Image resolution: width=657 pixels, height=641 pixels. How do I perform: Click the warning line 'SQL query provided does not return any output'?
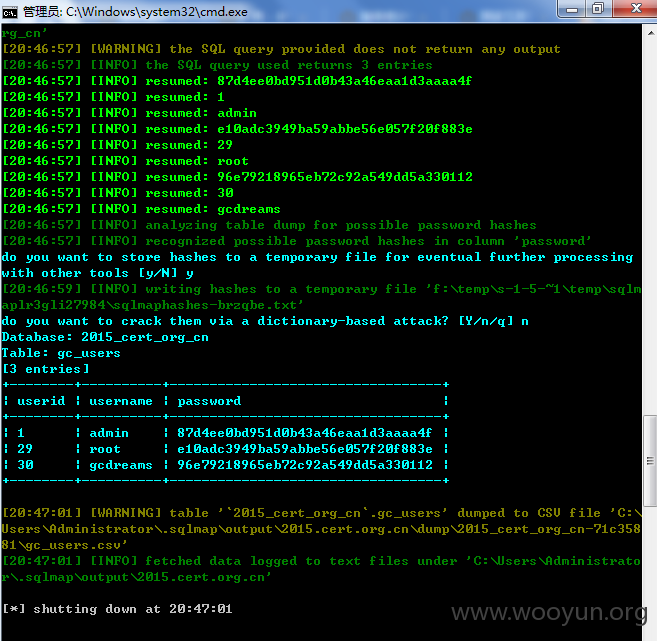pyautogui.click(x=281, y=49)
